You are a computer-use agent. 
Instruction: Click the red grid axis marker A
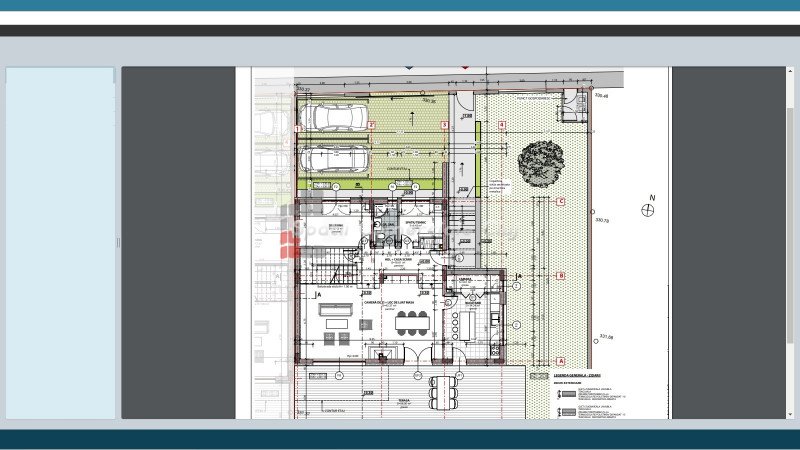point(561,361)
